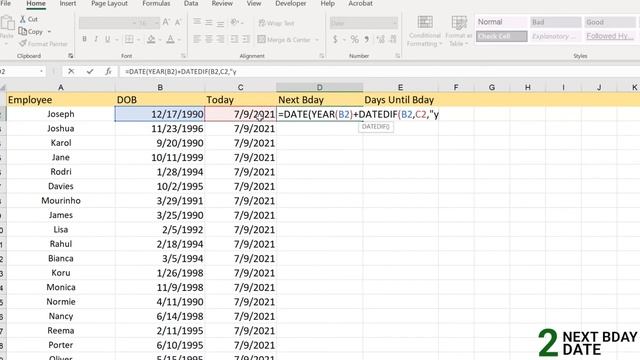The height and width of the screenshot is (360, 640).
Task: Toggle Center horizontal alignment
Action: point(209,39)
